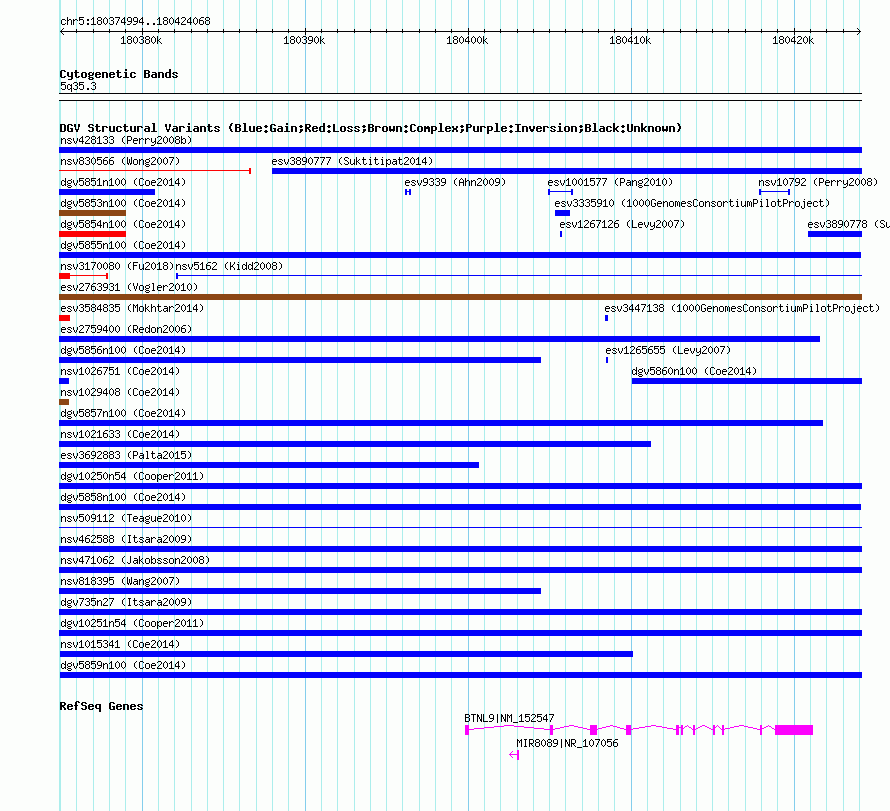Click the small blue bar of esv3335910
890x811 pixels.
pos(562,213)
